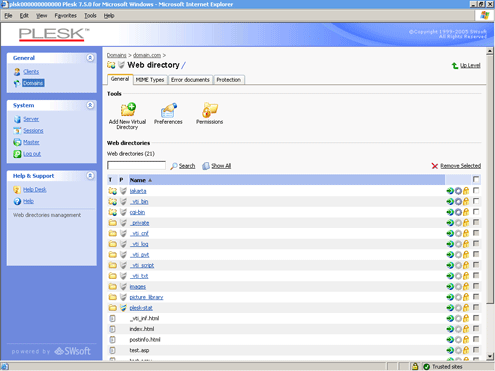Click the lock icon for index.html
Viewport: 495px width, 371px height.
(x=466, y=329)
